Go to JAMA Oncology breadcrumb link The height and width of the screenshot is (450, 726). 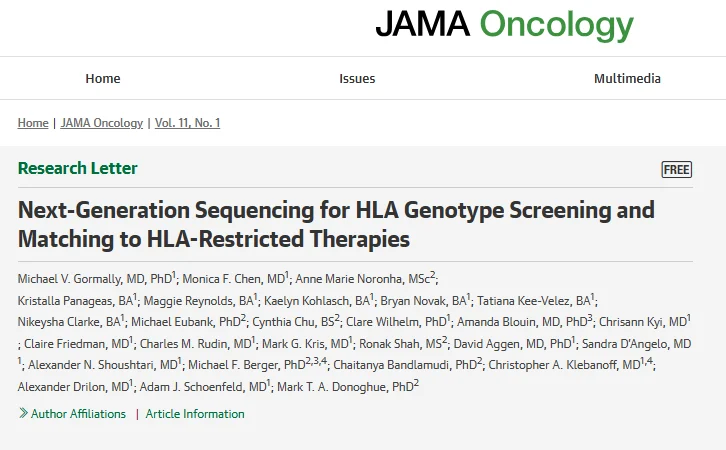click(x=102, y=123)
